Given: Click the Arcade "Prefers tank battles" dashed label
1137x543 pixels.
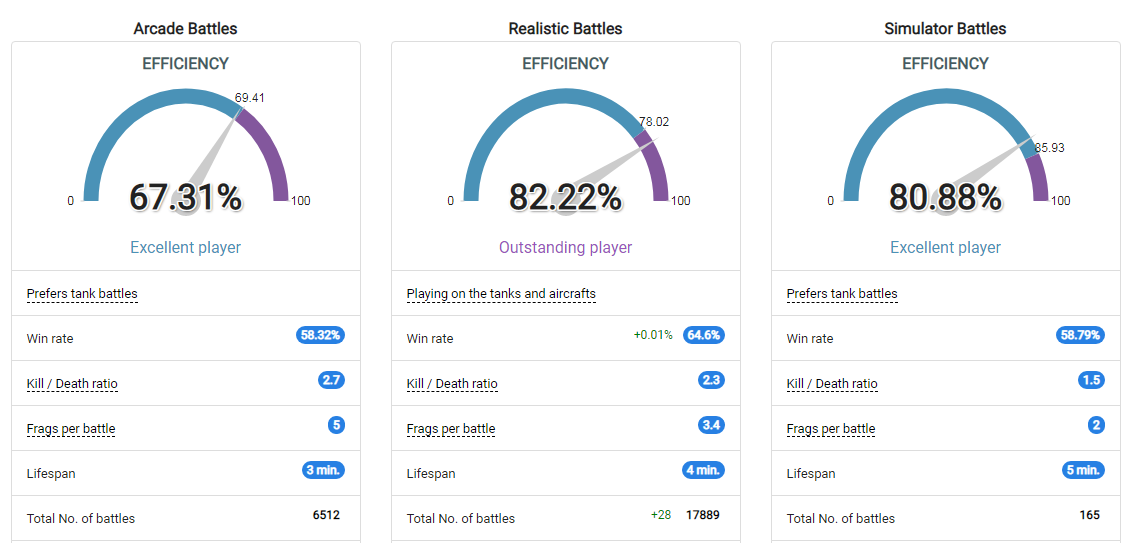Looking at the screenshot, I should pyautogui.click(x=82, y=294).
